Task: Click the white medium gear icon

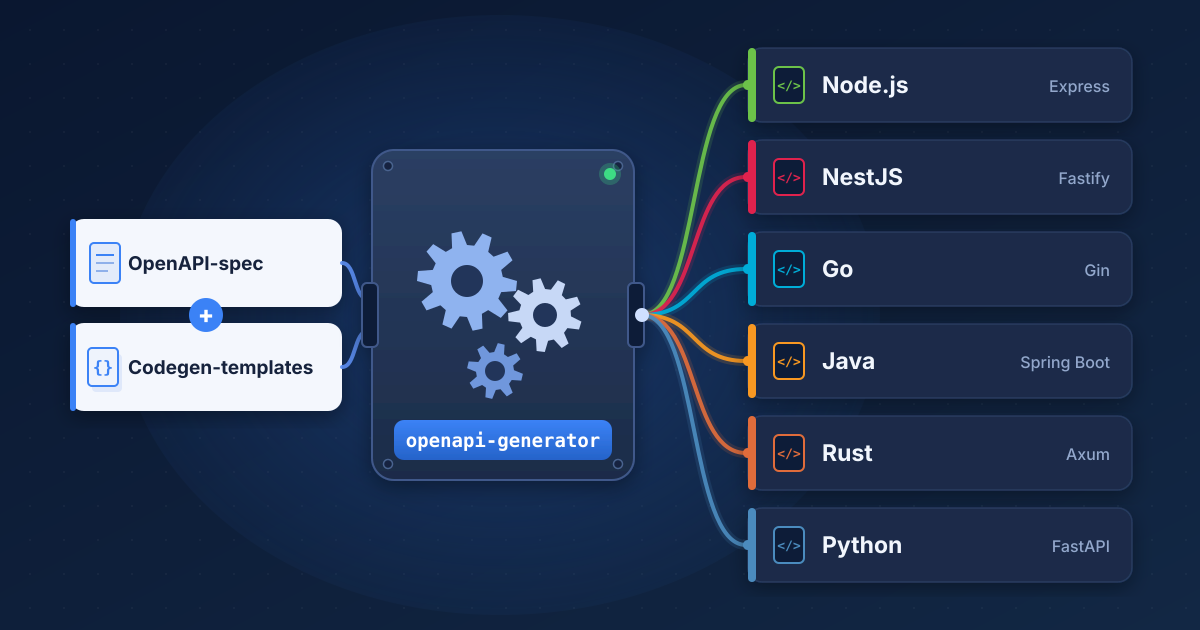Action: pyautogui.click(x=545, y=315)
